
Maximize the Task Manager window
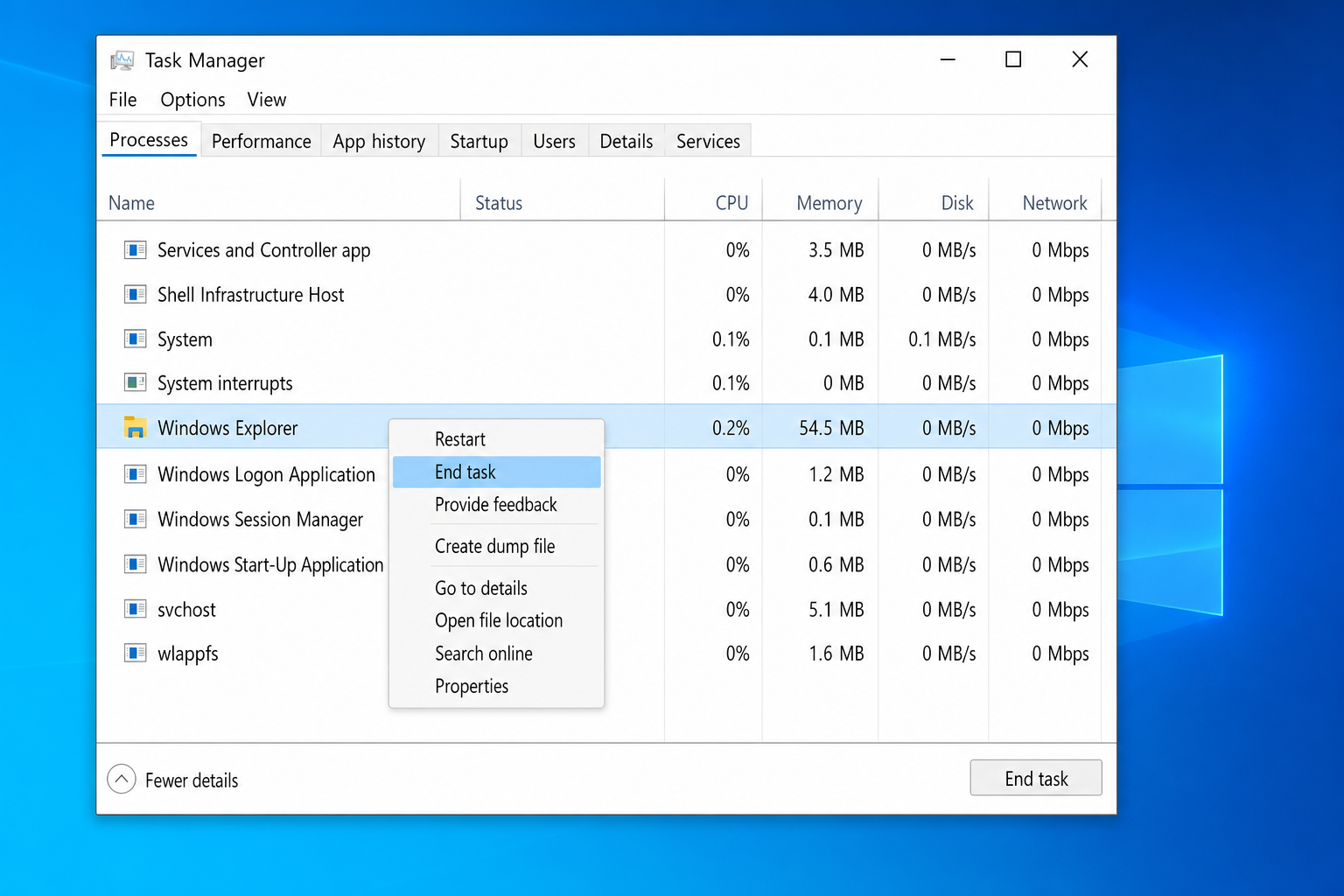1013,59
